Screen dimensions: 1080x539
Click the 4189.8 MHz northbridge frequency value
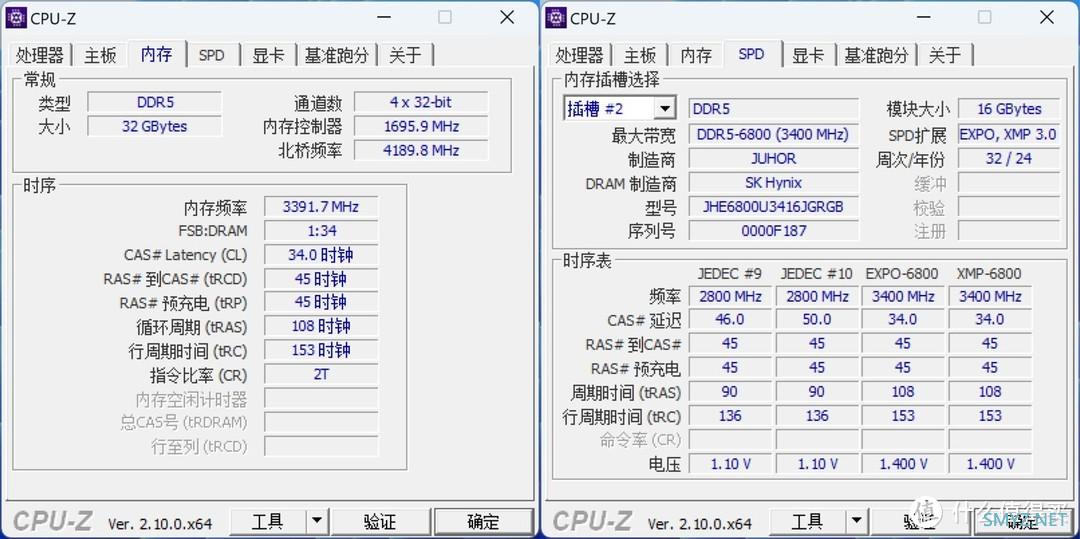pos(421,150)
